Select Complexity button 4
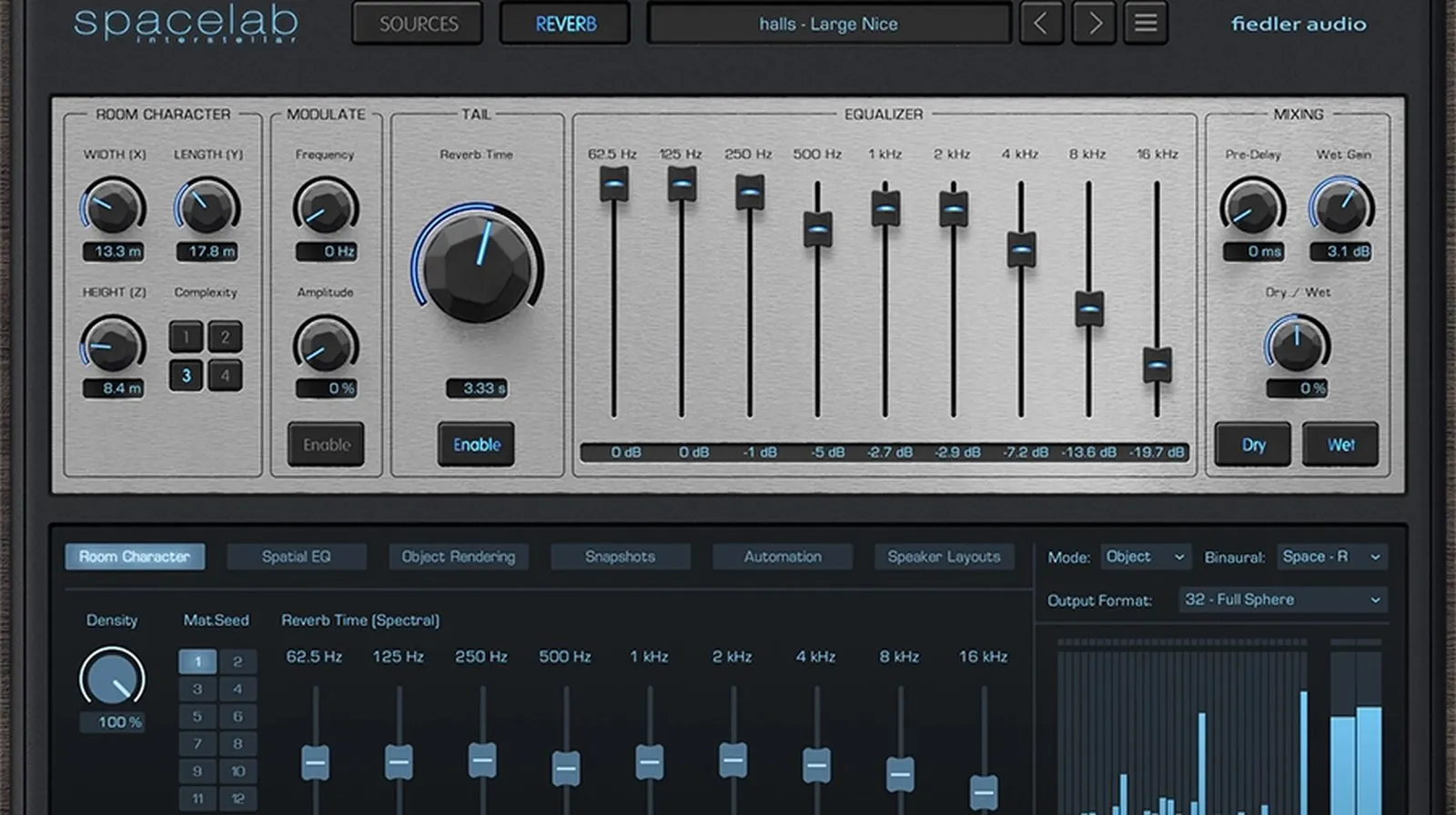 point(225,375)
